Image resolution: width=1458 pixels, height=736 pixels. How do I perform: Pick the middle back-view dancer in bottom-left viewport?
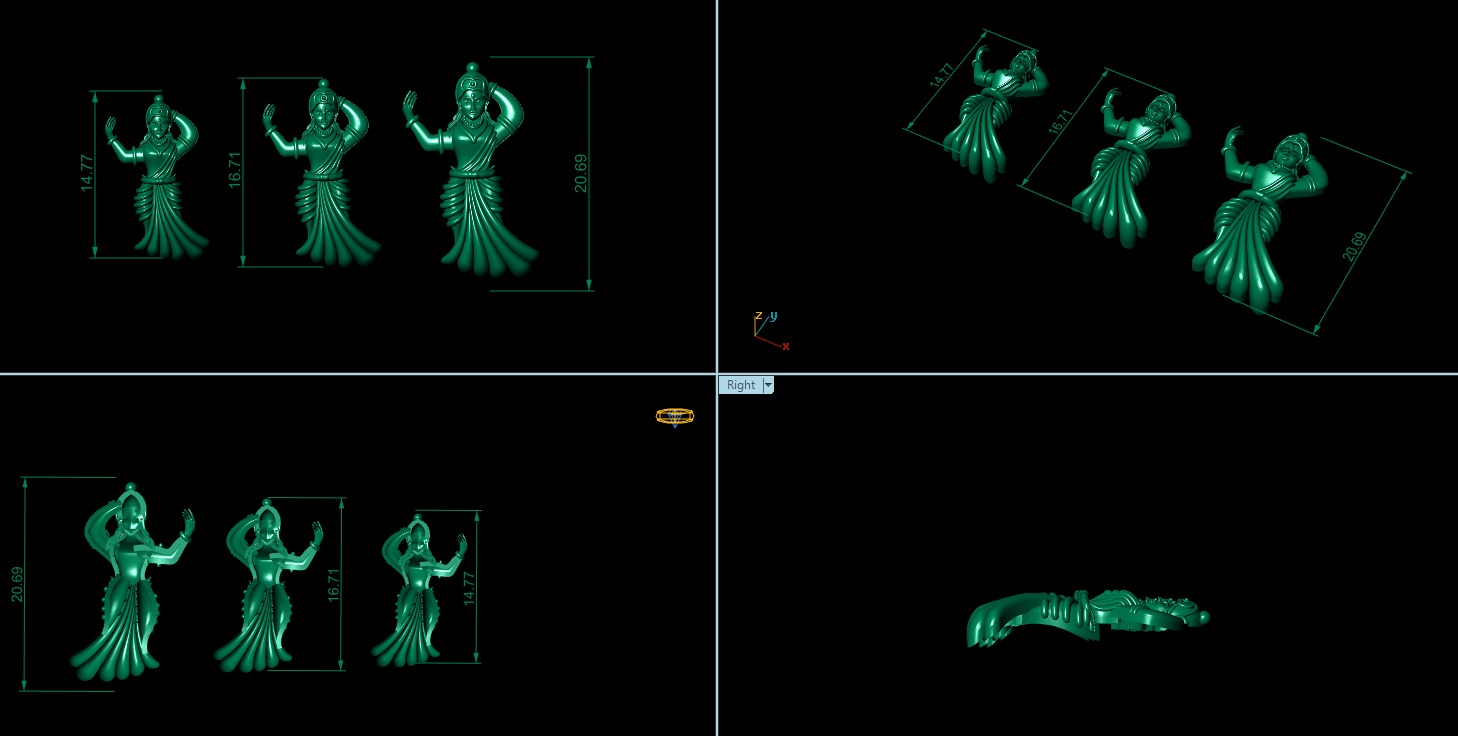tap(268, 586)
